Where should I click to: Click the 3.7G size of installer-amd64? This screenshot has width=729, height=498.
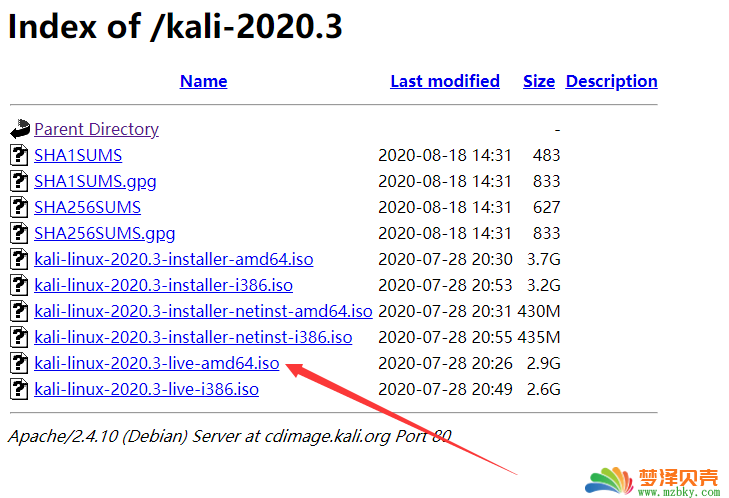coord(543,259)
